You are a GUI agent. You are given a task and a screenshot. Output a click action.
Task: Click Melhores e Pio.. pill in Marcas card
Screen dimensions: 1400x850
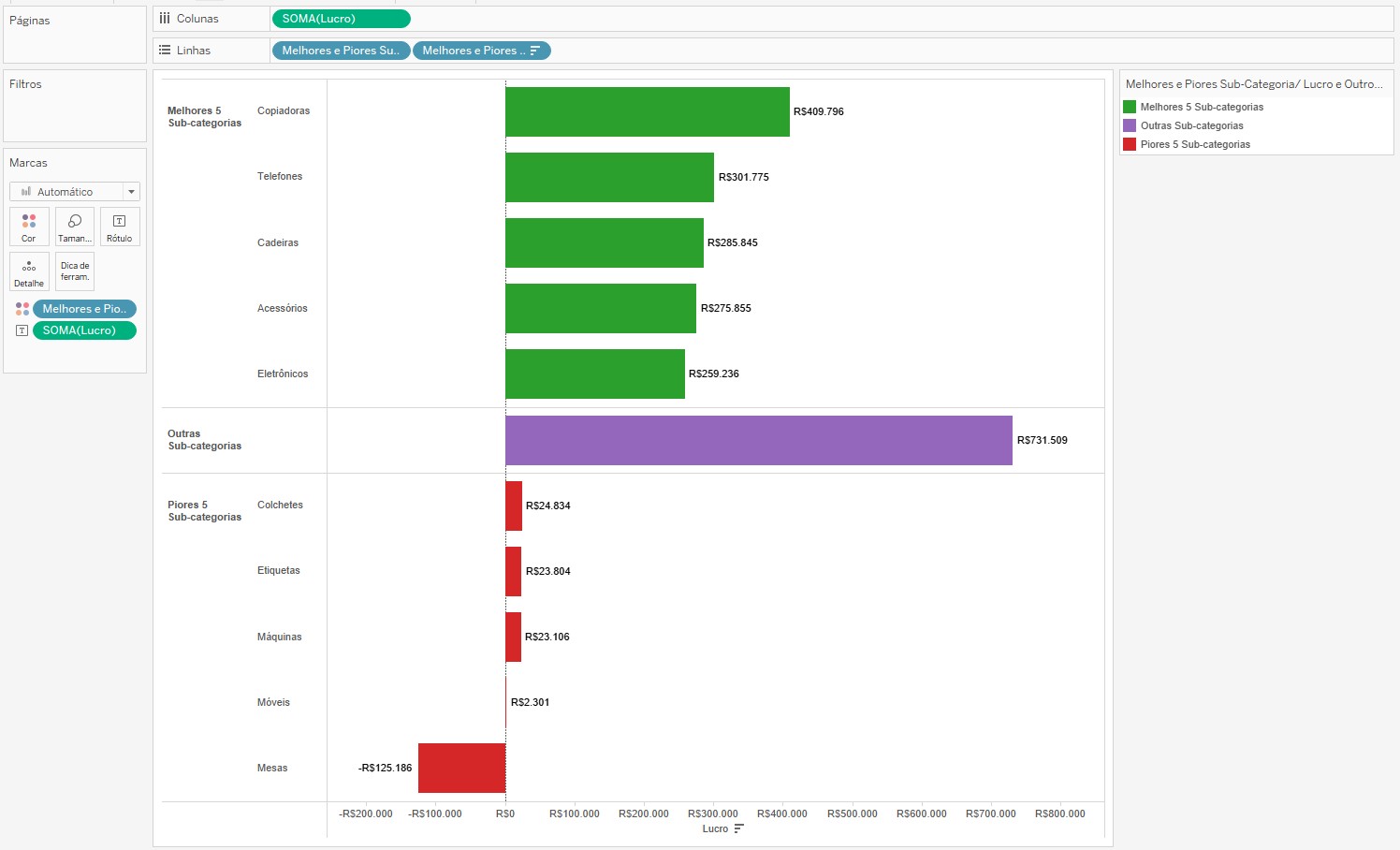pos(84,309)
